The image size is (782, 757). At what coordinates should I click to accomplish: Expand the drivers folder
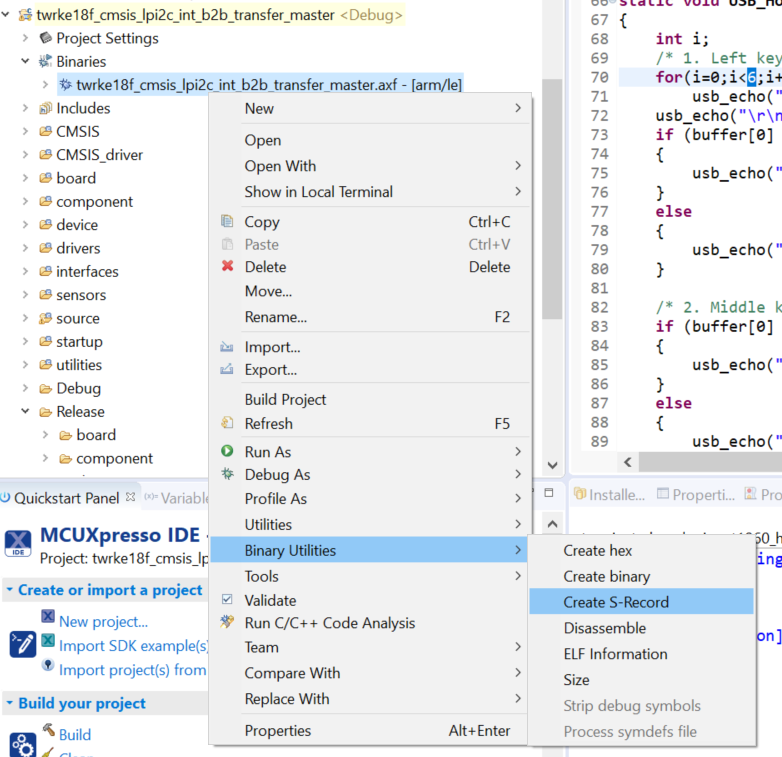[x=25, y=248]
